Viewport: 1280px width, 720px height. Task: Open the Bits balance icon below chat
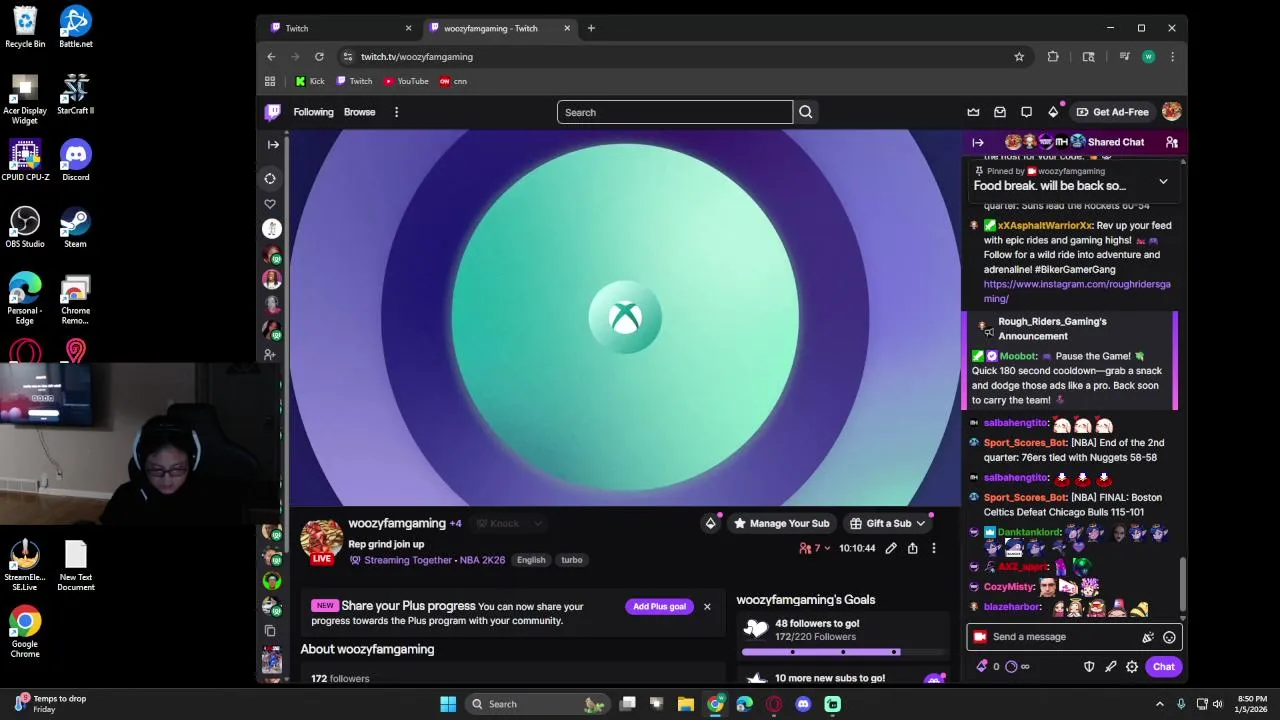pos(982,667)
